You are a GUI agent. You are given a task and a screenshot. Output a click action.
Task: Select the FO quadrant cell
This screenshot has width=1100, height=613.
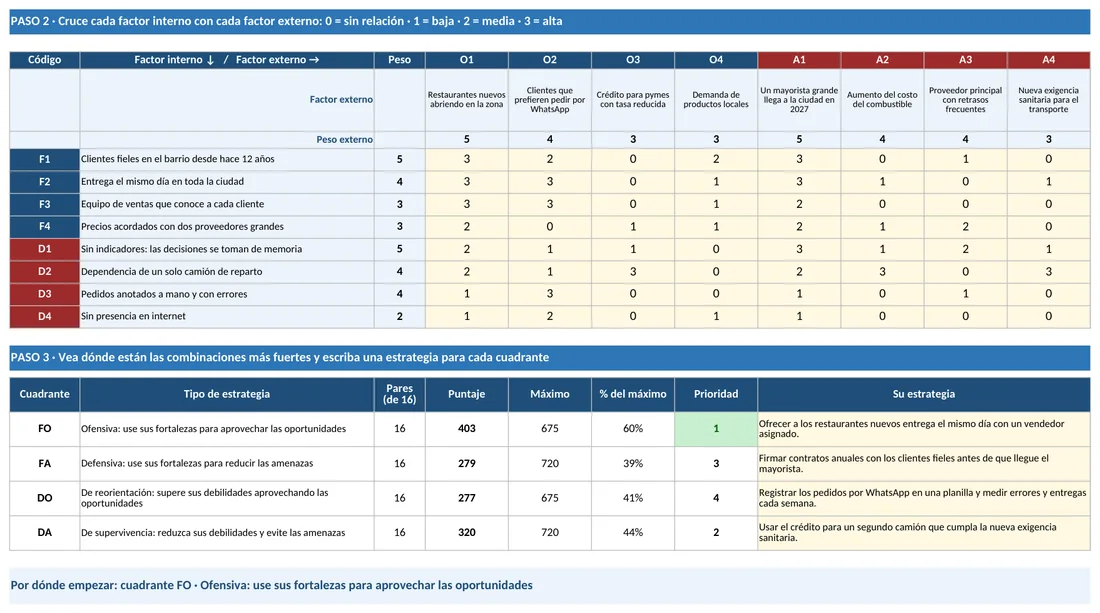(44, 429)
